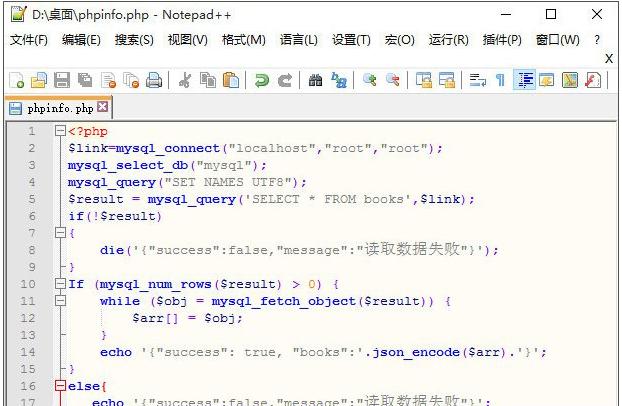The height and width of the screenshot is (406, 622).
Task: Toggle the Indent guide toolbar button
Action: [524, 80]
